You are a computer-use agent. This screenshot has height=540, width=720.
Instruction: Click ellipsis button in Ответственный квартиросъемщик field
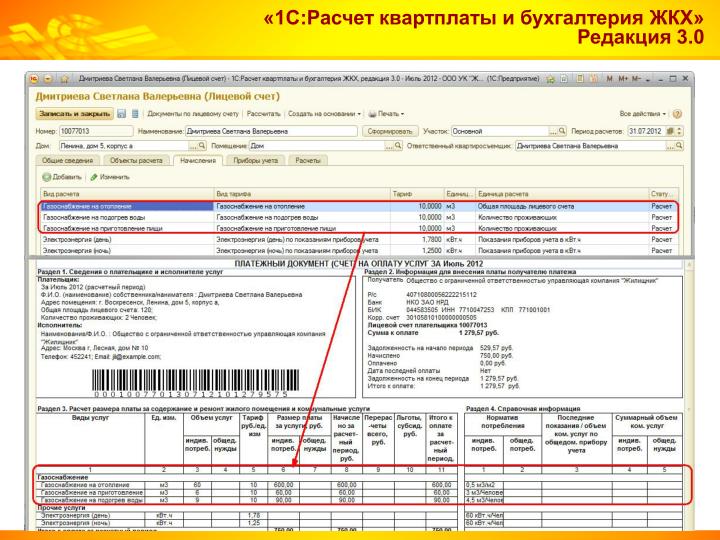(670, 146)
